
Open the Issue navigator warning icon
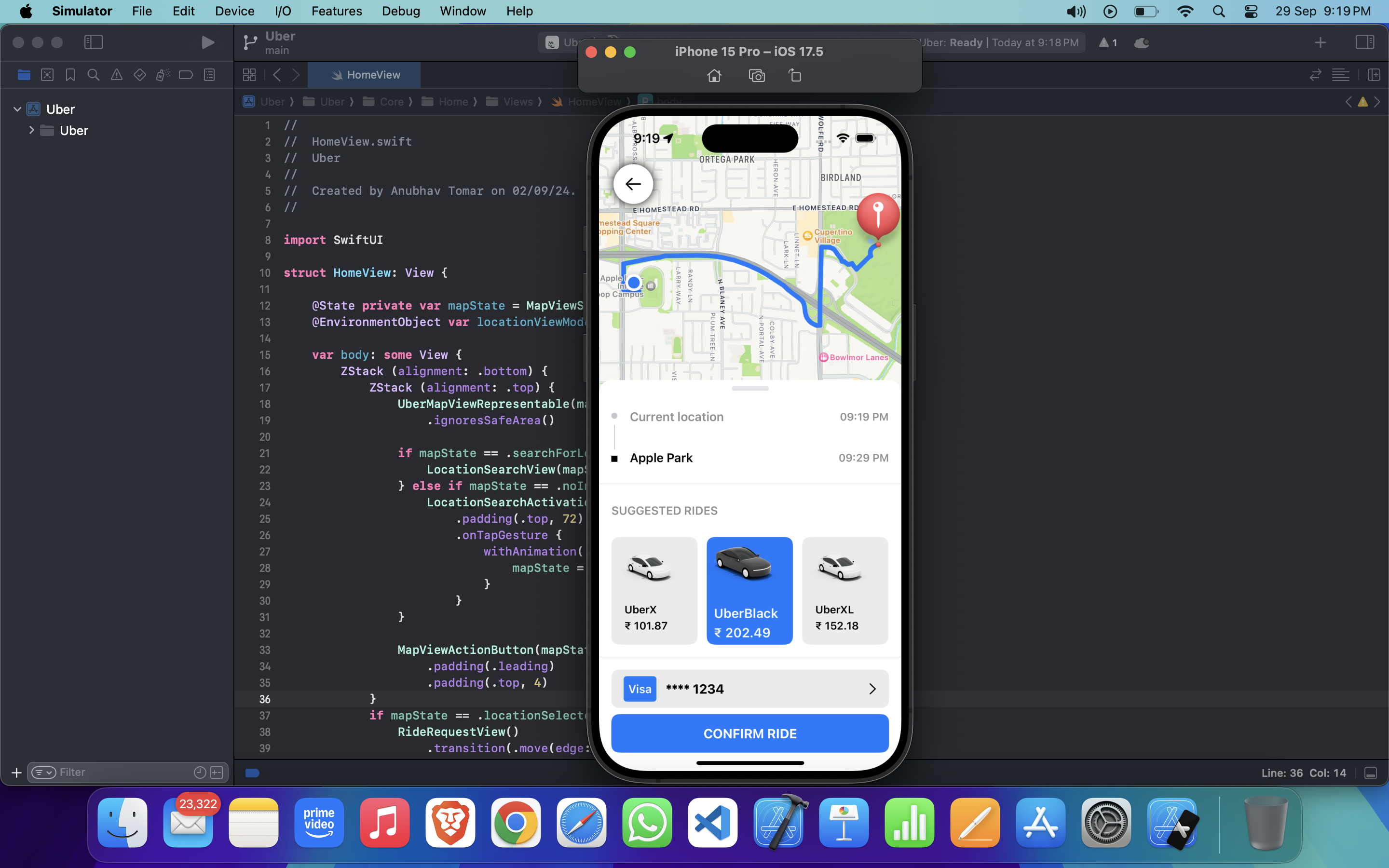pos(117,75)
